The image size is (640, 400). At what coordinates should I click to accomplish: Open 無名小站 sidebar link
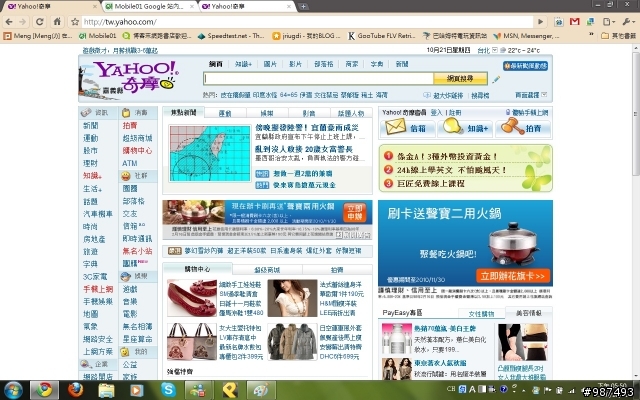point(138,251)
